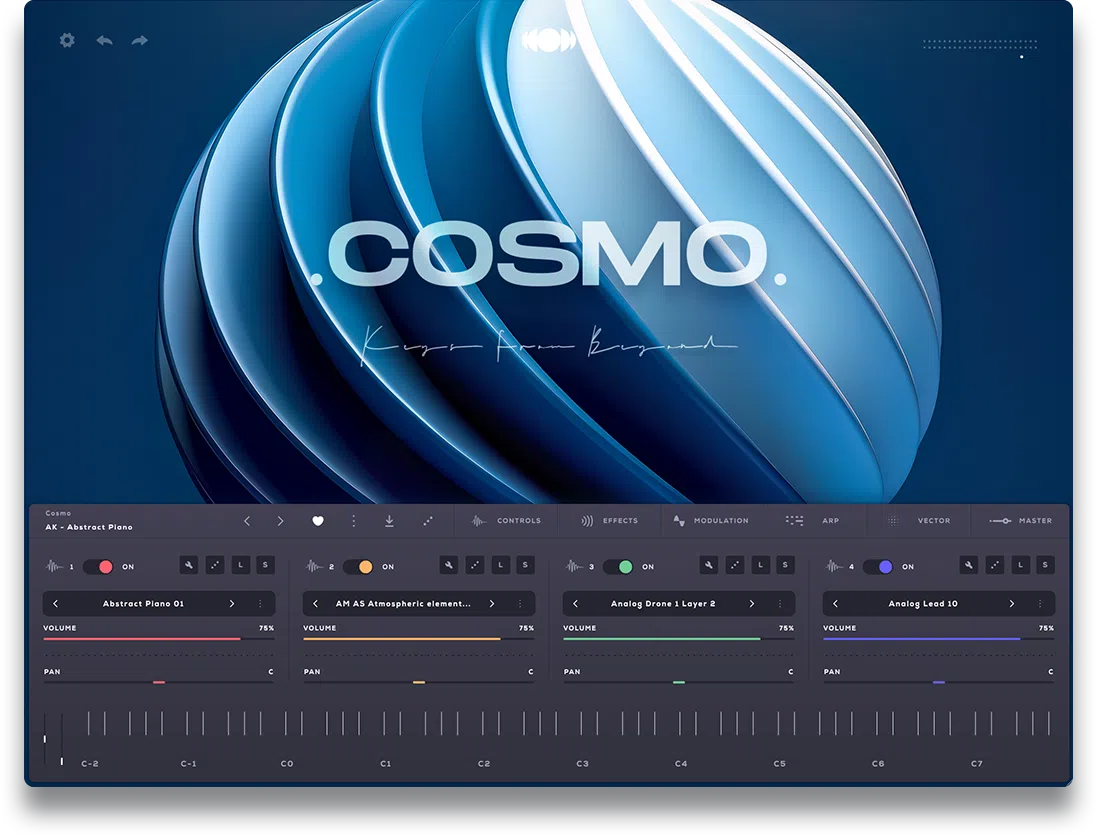The image size is (1098, 837).
Task: Toggle layer 4 Analog Lead off
Action: pyautogui.click(x=879, y=565)
